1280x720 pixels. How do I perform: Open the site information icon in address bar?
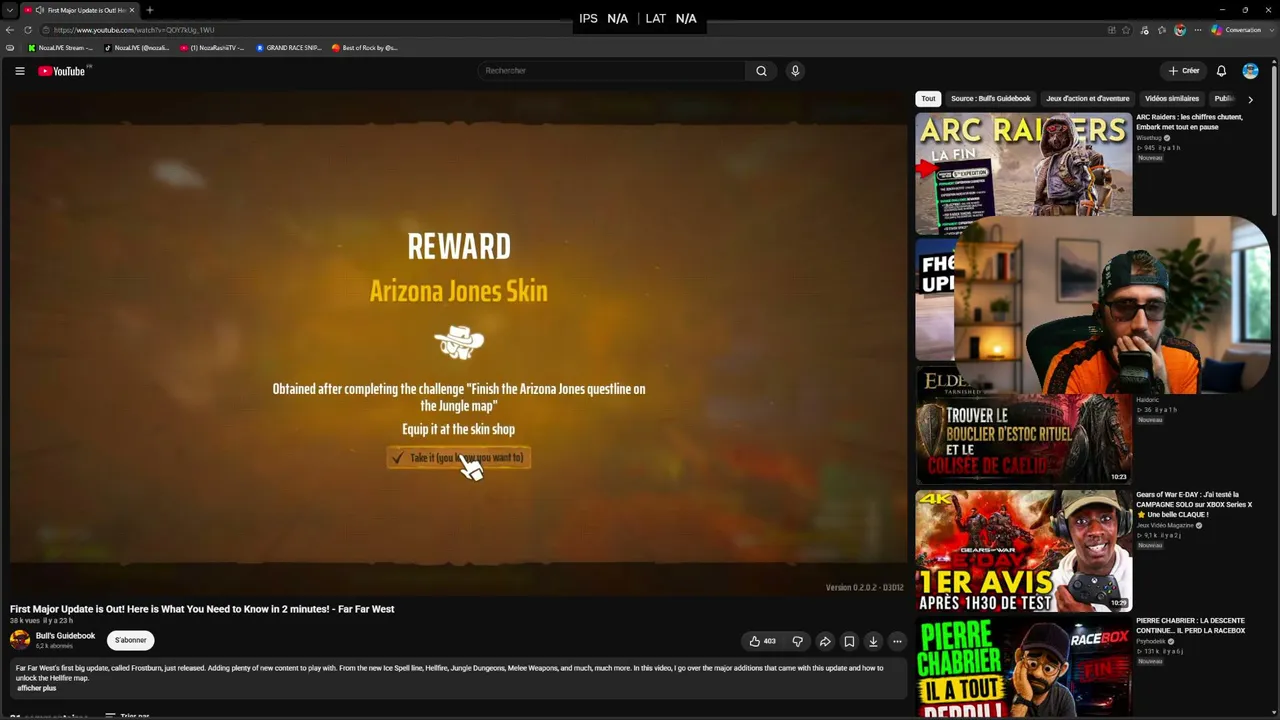(x=46, y=30)
